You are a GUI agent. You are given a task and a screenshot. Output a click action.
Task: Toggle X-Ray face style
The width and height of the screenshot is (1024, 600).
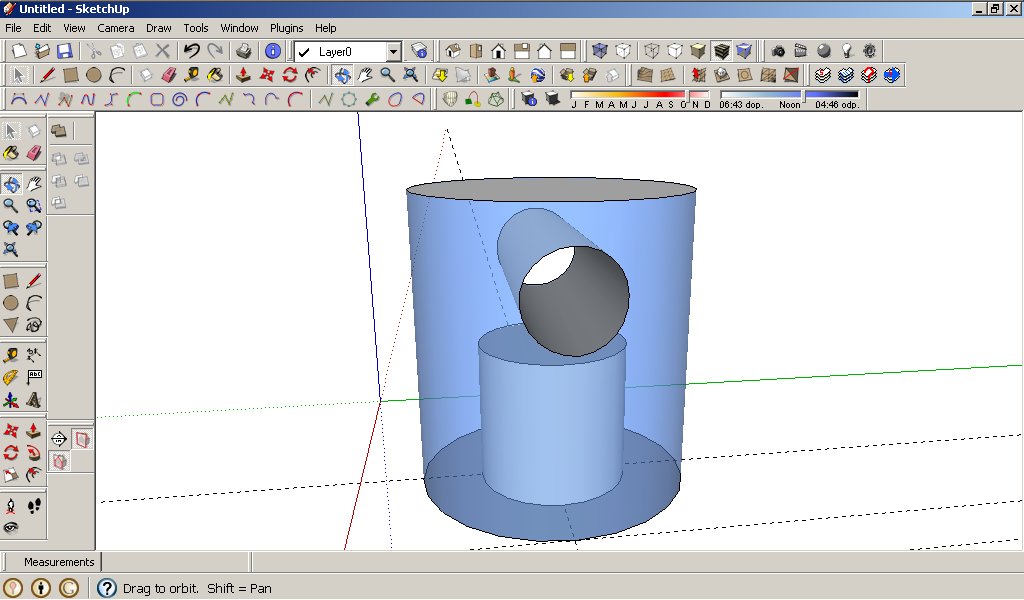pos(599,51)
